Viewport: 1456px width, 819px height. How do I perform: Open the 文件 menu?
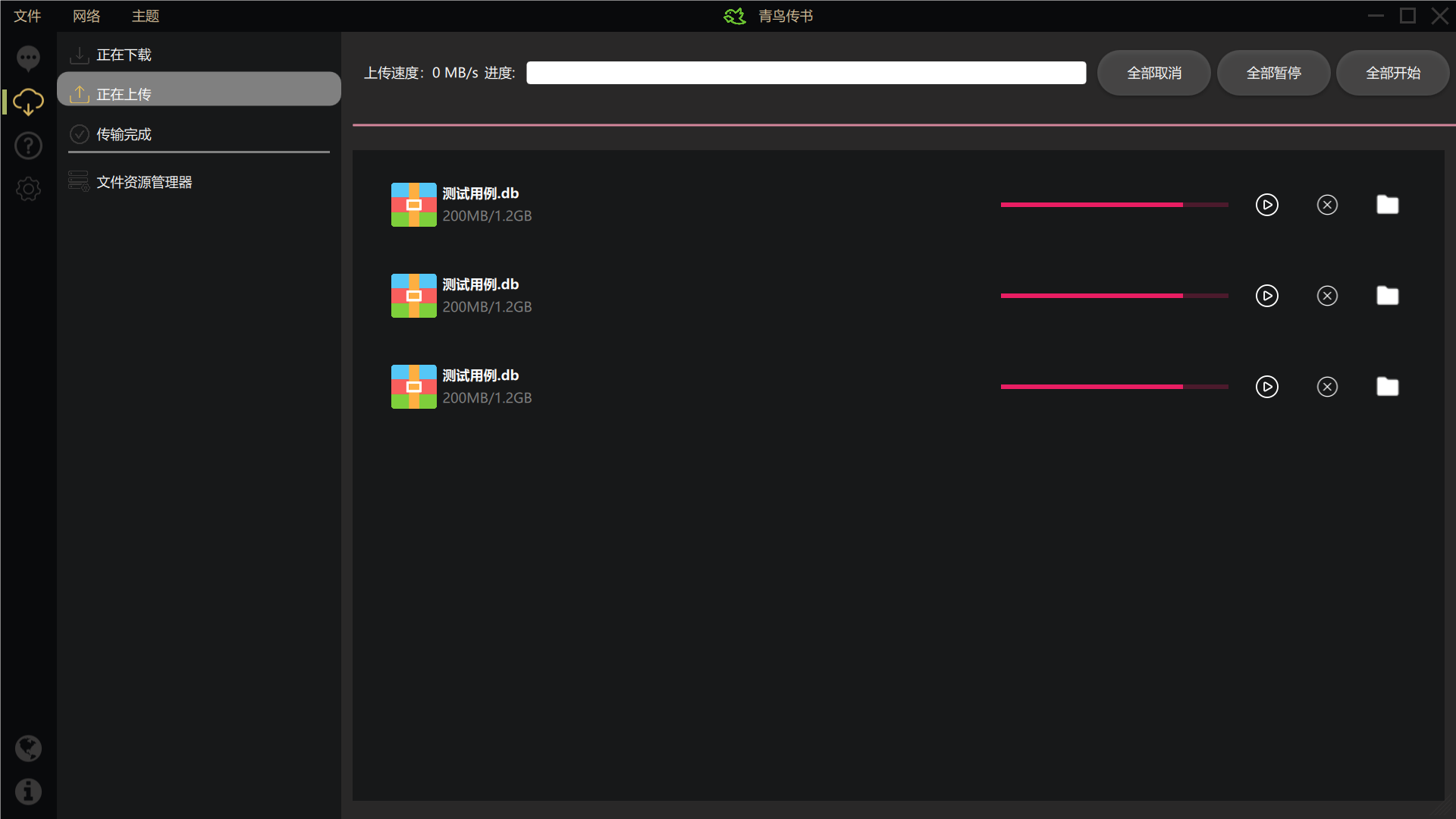click(27, 16)
